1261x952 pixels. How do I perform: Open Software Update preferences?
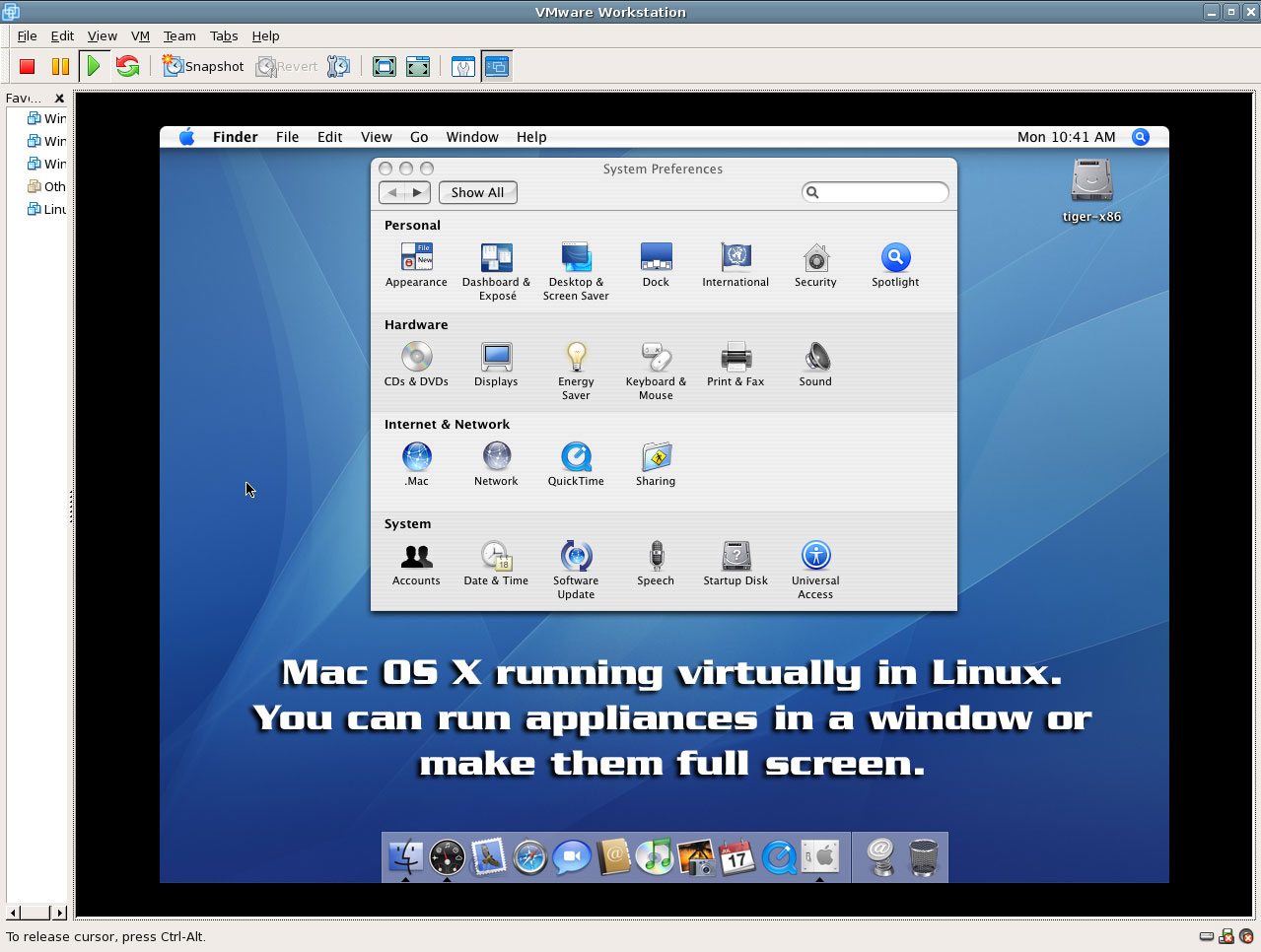point(576,571)
